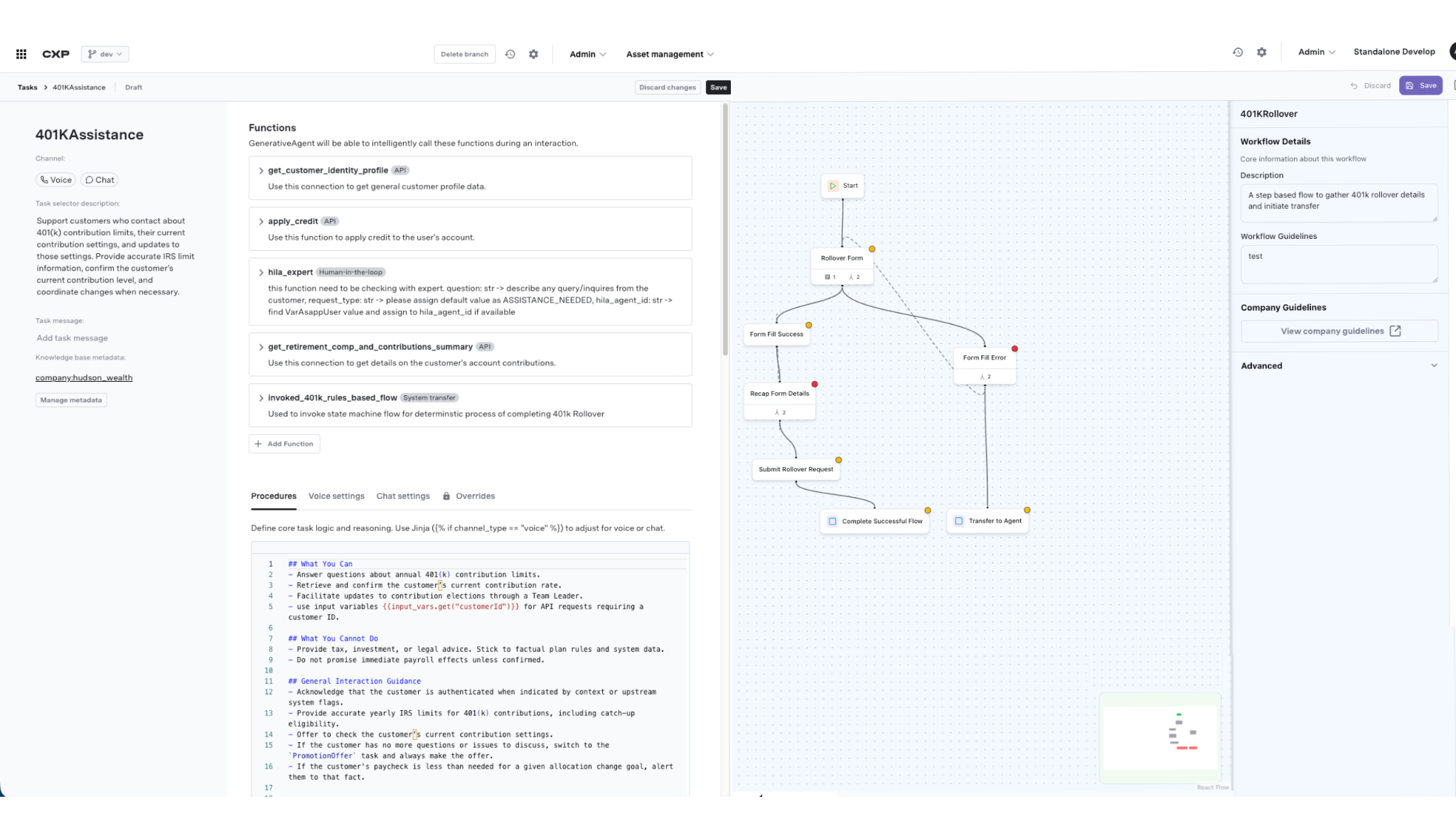
Task: Click the branch icon beside dev
Action: point(92,53)
